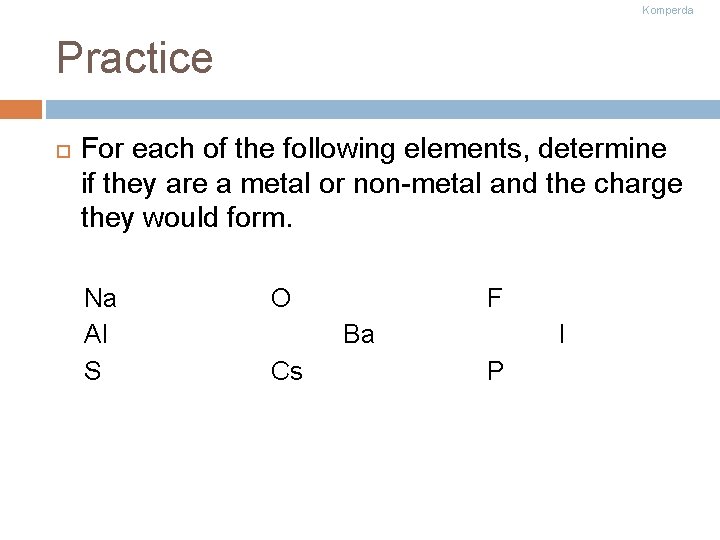Screen dimensions: 720x540
Task: Click the blue horizontal title bar
Action: coord(382,109)
